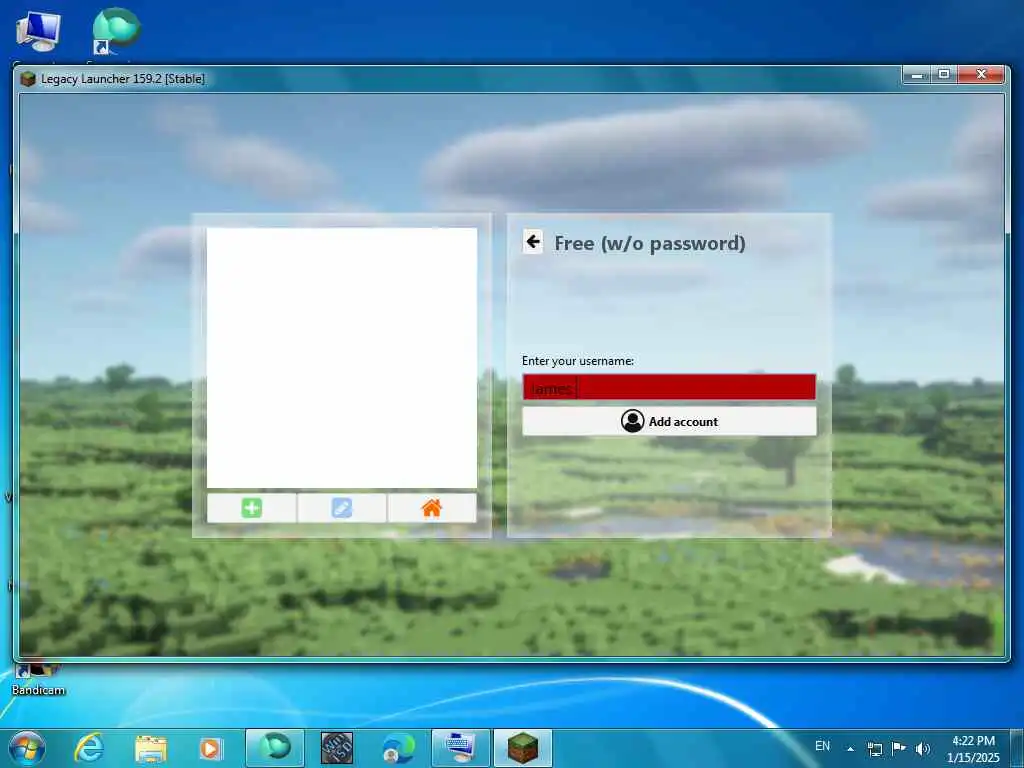Focus the red username input field
This screenshot has height=768, width=1024.
(x=669, y=387)
